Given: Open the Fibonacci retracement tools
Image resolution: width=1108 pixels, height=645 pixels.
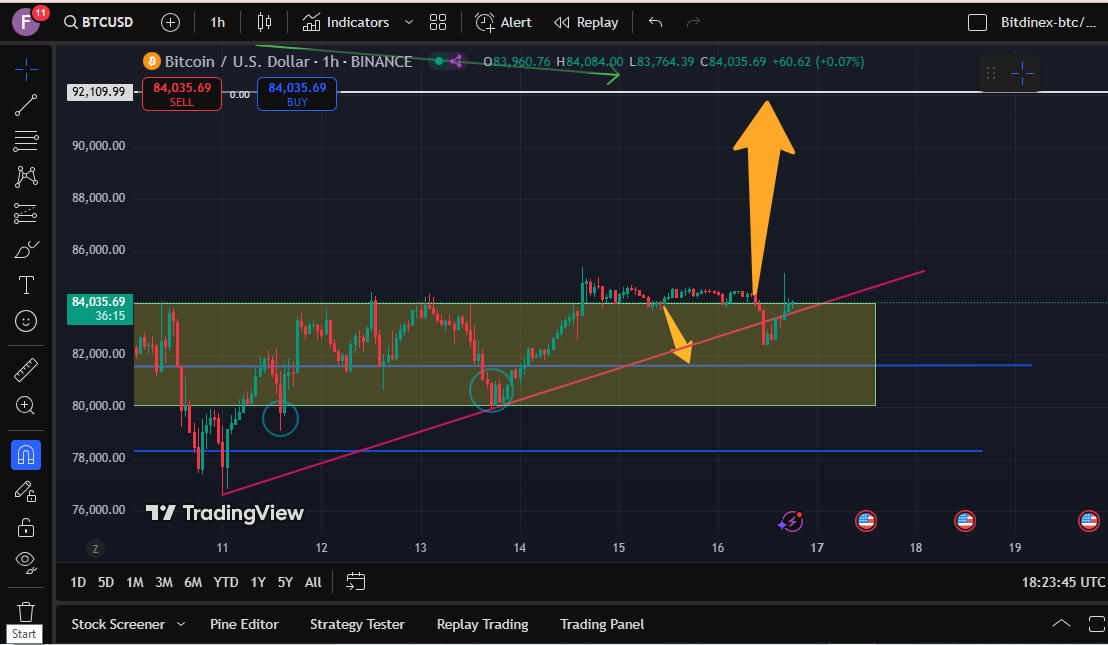Looking at the screenshot, I should [x=26, y=141].
